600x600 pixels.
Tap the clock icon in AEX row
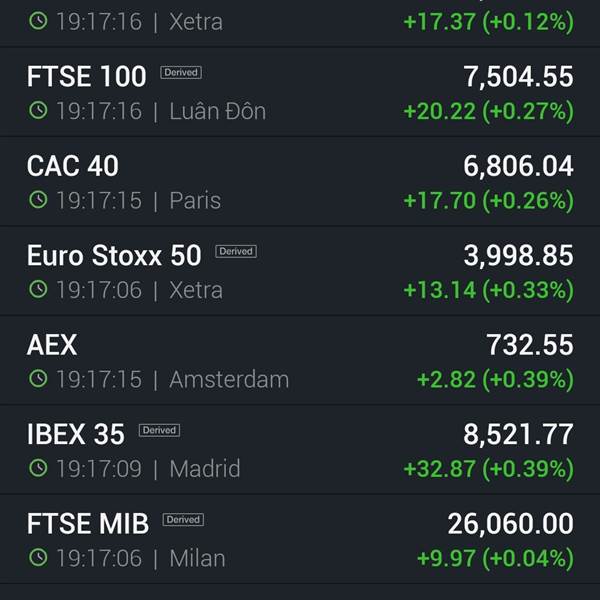click(38, 379)
